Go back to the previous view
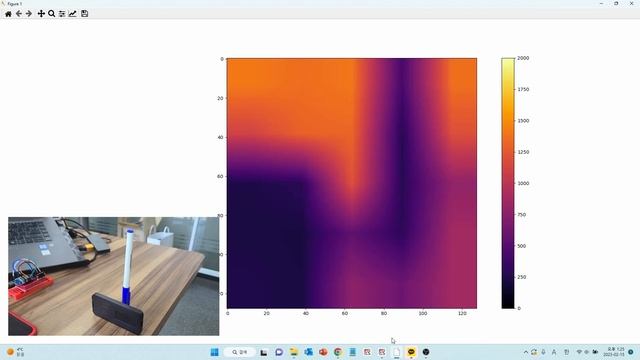Viewport: 640px width, 360px height. 19,13
